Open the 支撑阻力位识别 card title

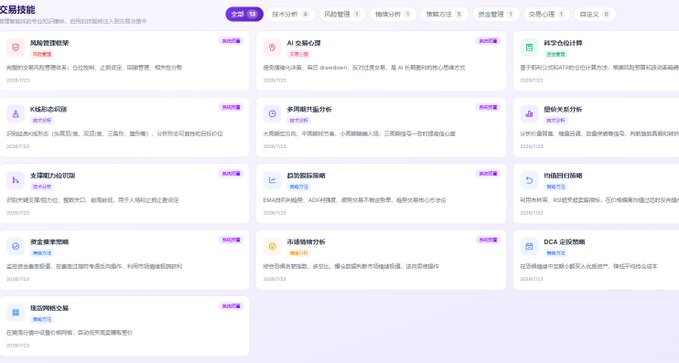coord(52,175)
